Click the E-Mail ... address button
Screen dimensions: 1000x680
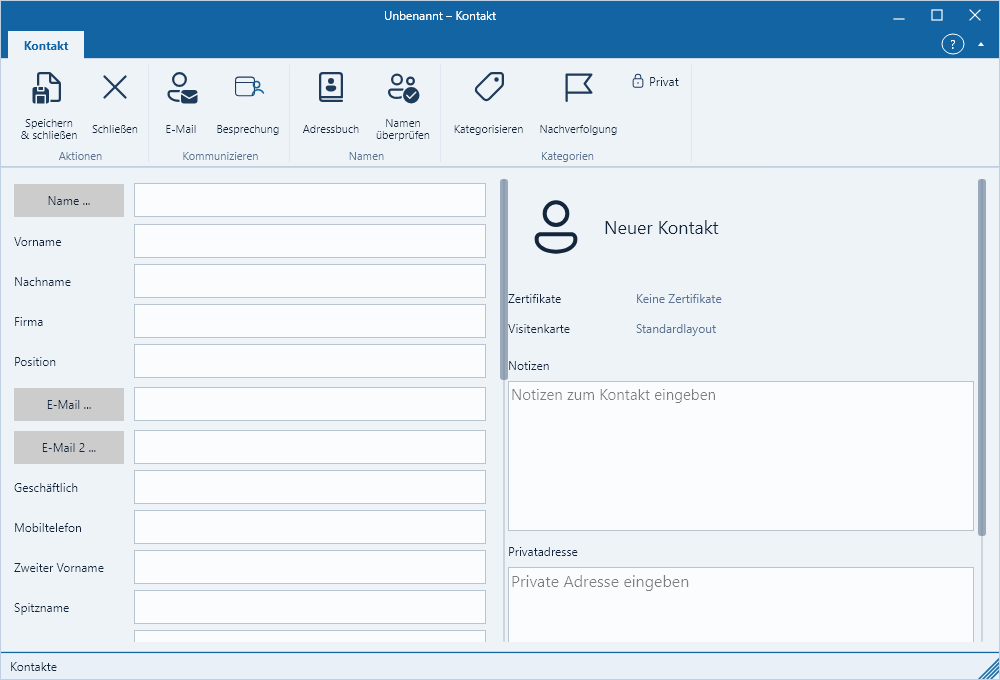(69, 404)
